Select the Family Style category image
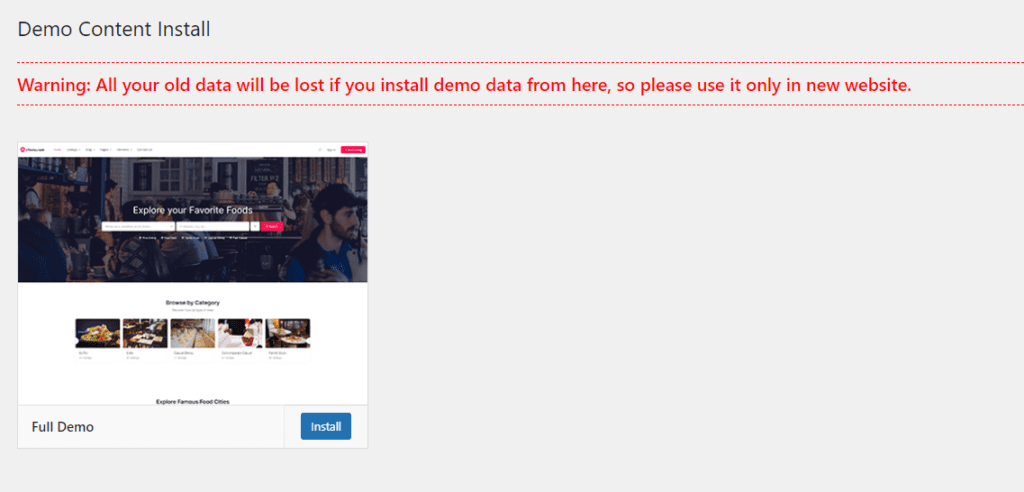The height and width of the screenshot is (492, 1024). (x=288, y=333)
